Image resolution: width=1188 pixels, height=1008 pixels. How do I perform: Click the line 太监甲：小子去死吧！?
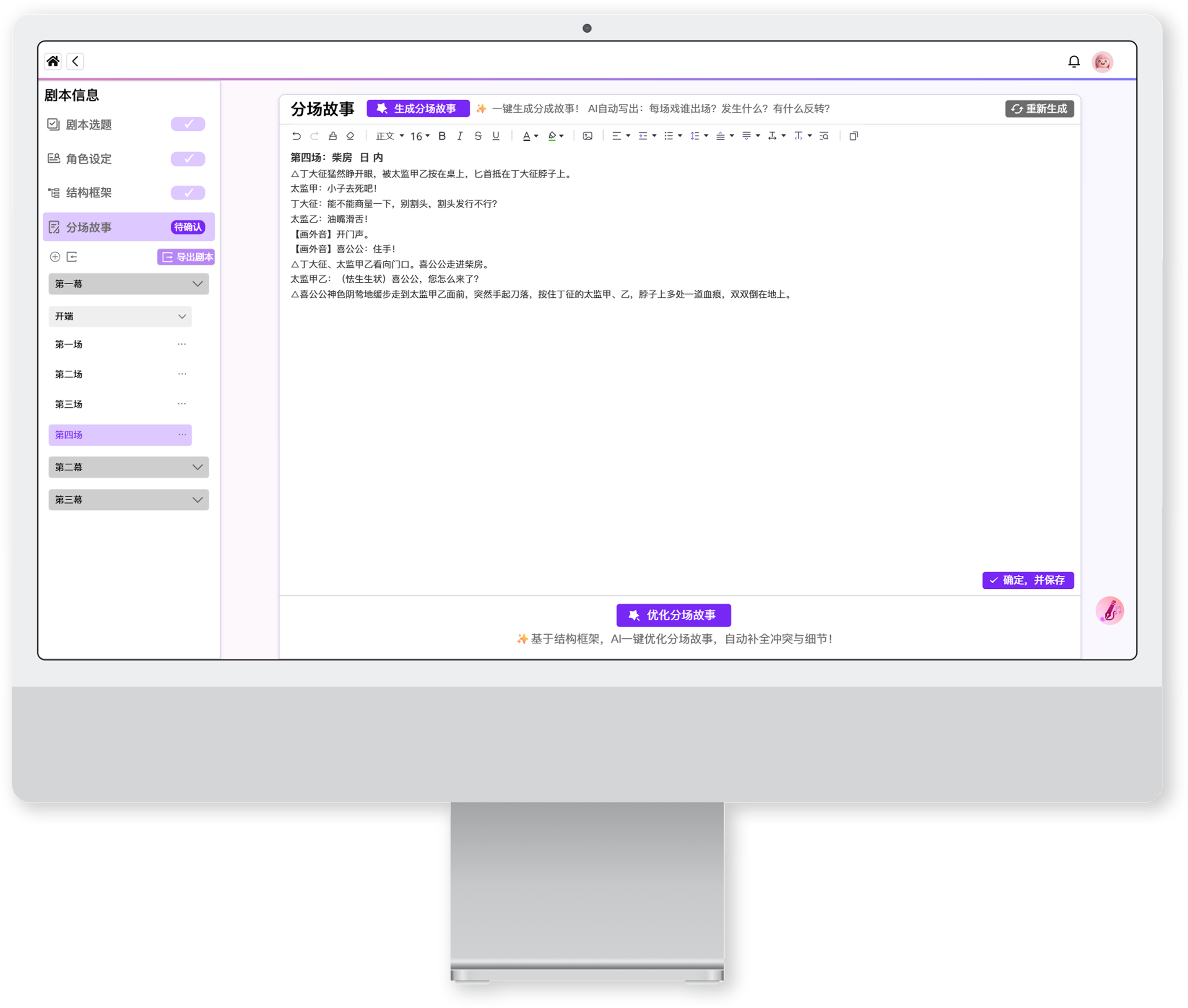tap(334, 189)
